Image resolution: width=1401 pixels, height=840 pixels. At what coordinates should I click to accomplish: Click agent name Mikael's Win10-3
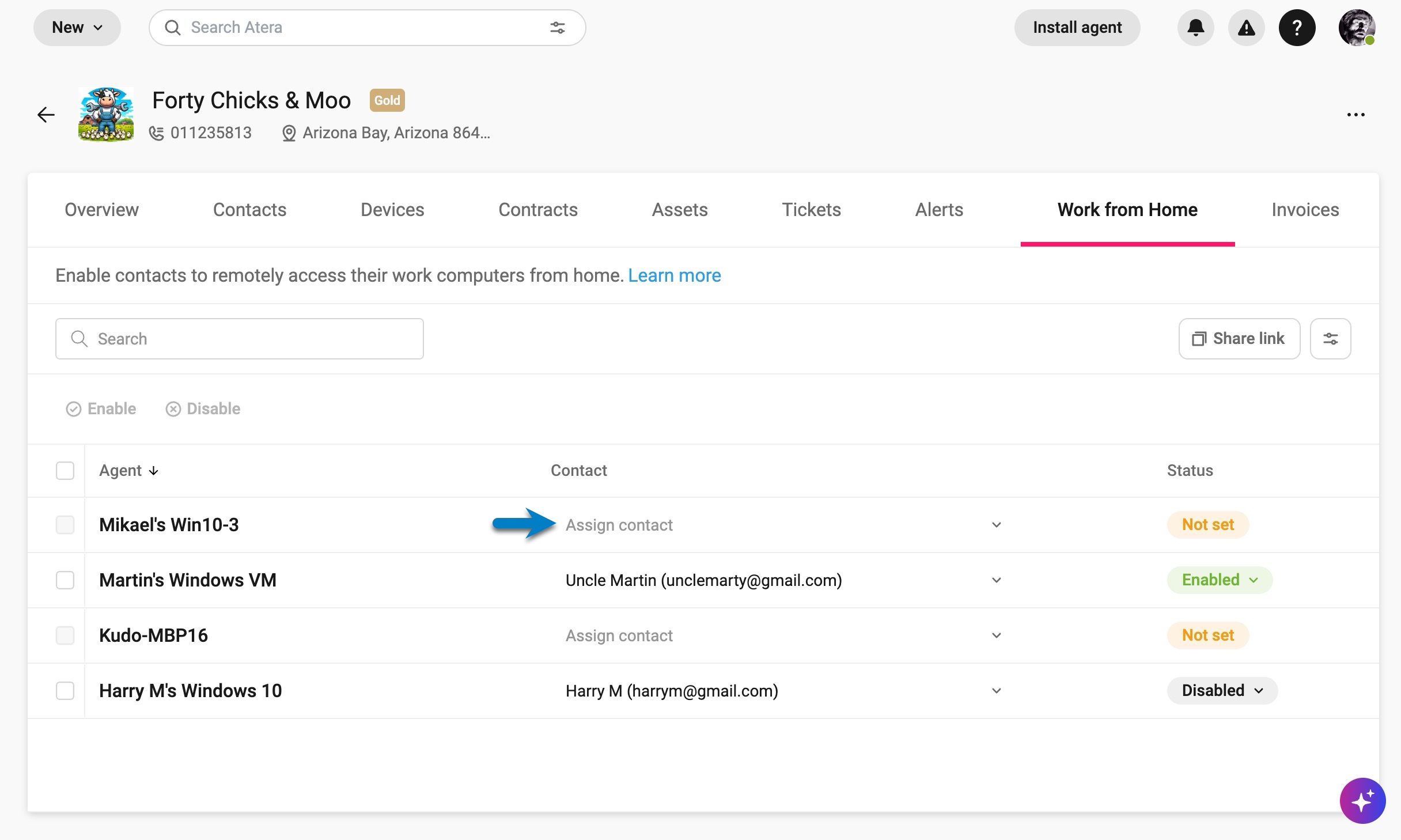pyautogui.click(x=169, y=525)
